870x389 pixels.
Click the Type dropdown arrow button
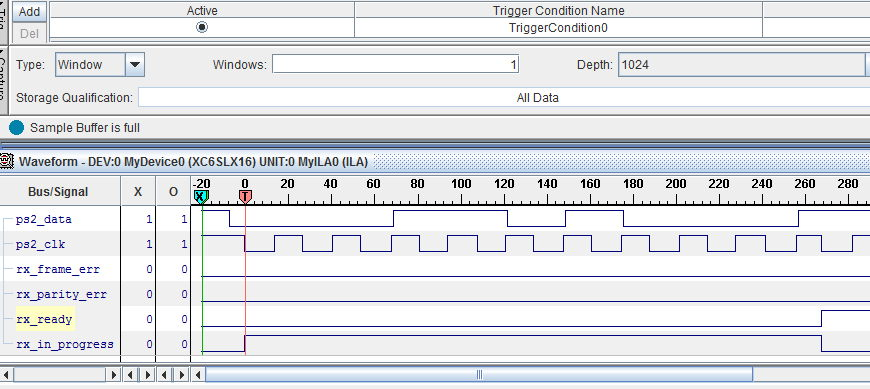coord(135,65)
